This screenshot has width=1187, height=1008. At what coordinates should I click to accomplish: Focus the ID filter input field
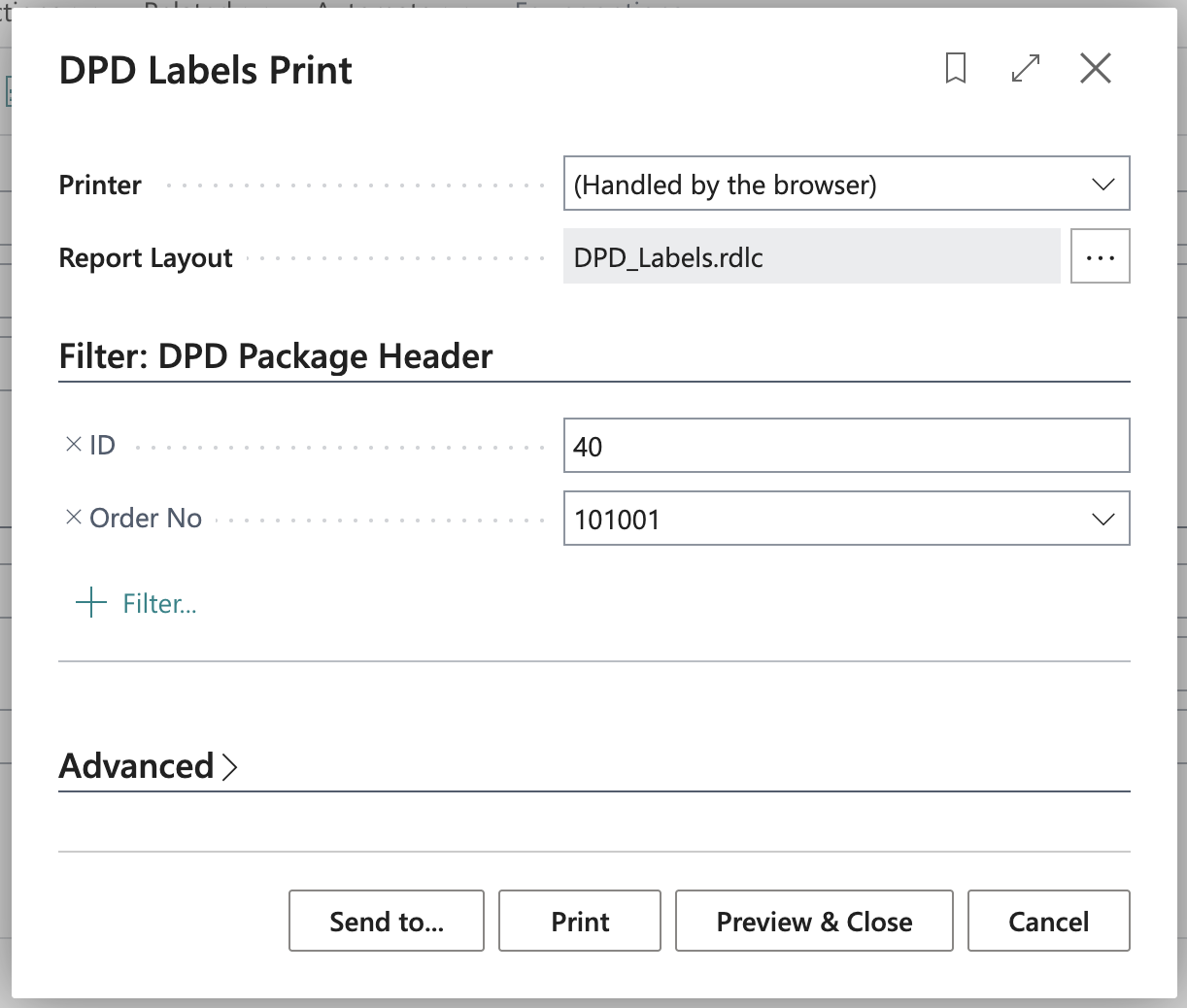pos(845,446)
